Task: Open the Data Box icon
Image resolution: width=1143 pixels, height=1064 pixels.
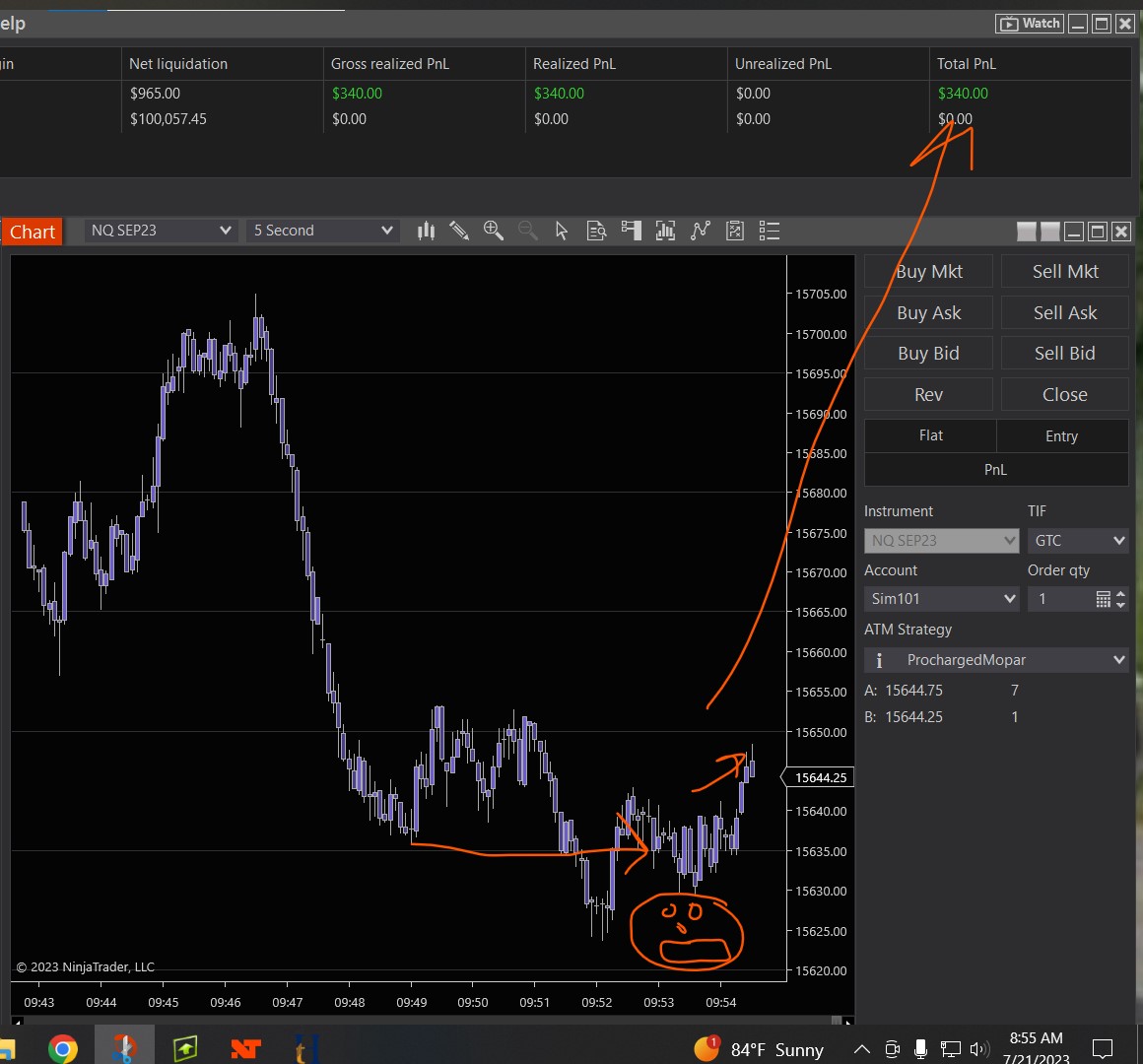Action: (596, 231)
